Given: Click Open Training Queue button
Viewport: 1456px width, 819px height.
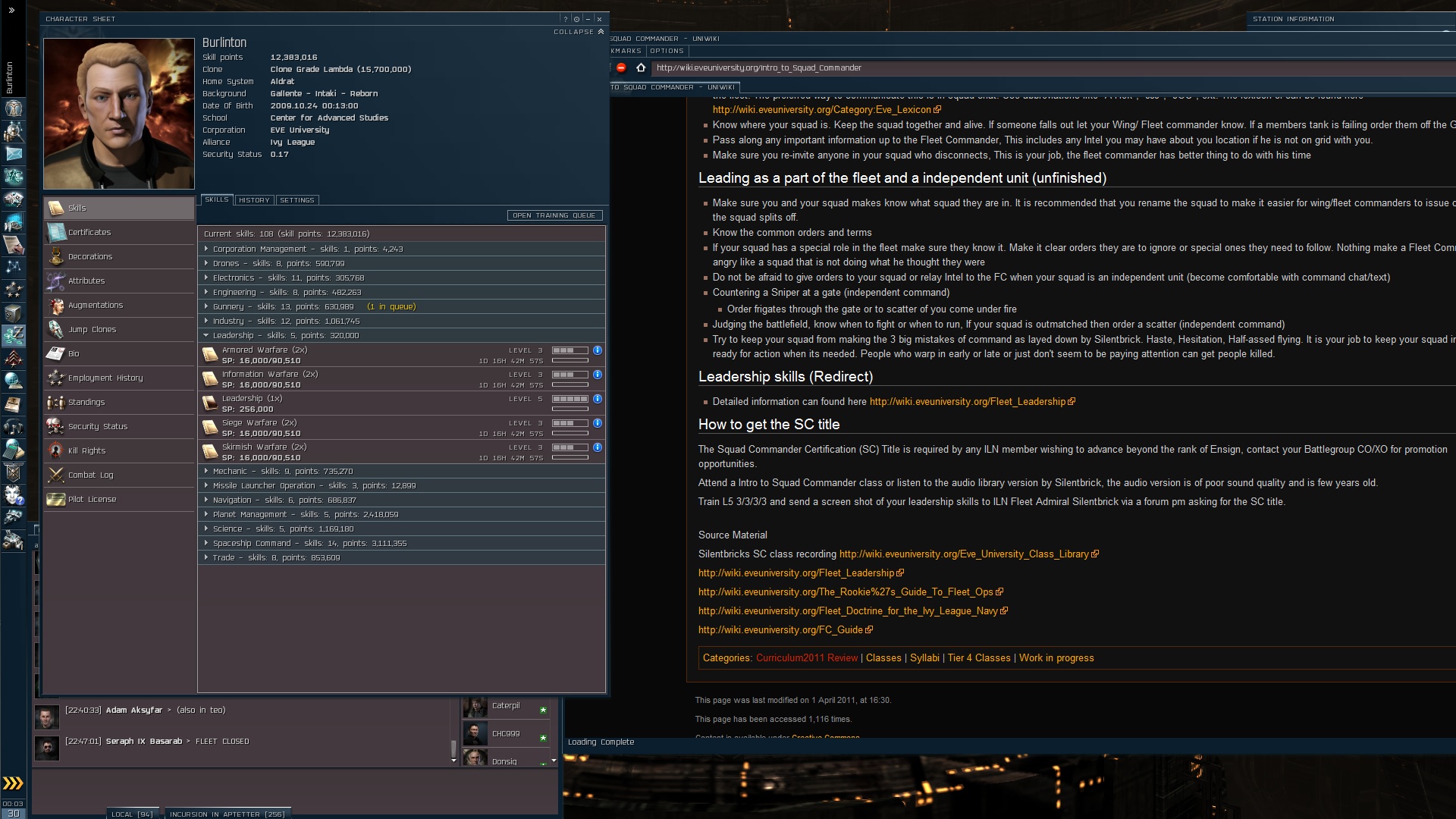Looking at the screenshot, I should (x=554, y=215).
